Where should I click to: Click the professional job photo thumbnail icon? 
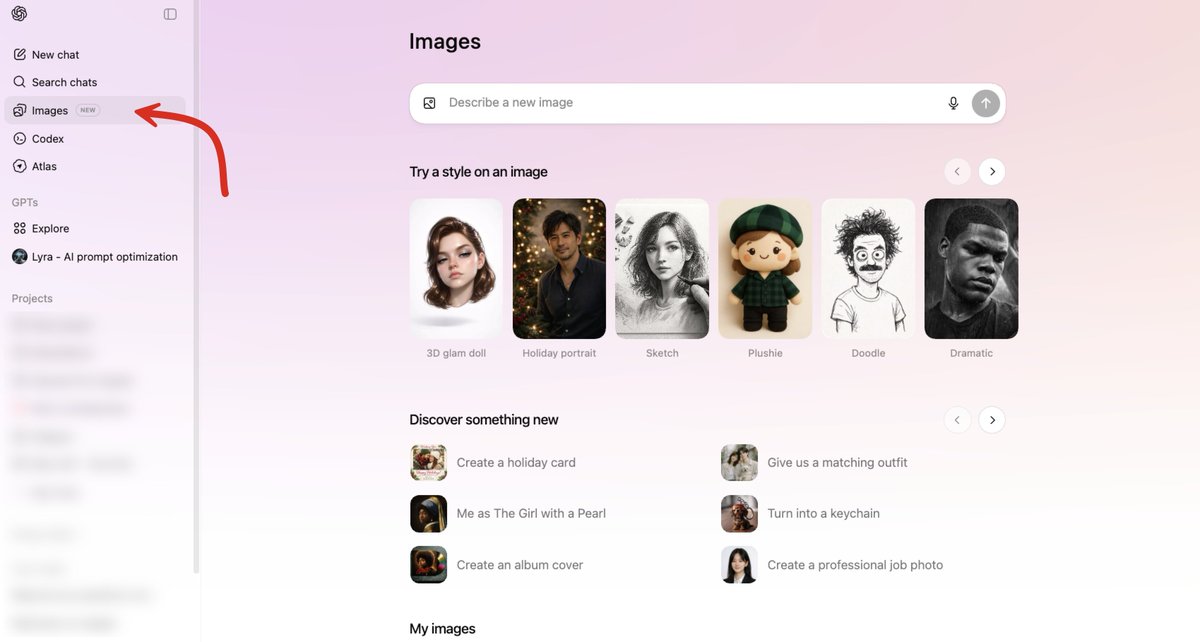(739, 565)
